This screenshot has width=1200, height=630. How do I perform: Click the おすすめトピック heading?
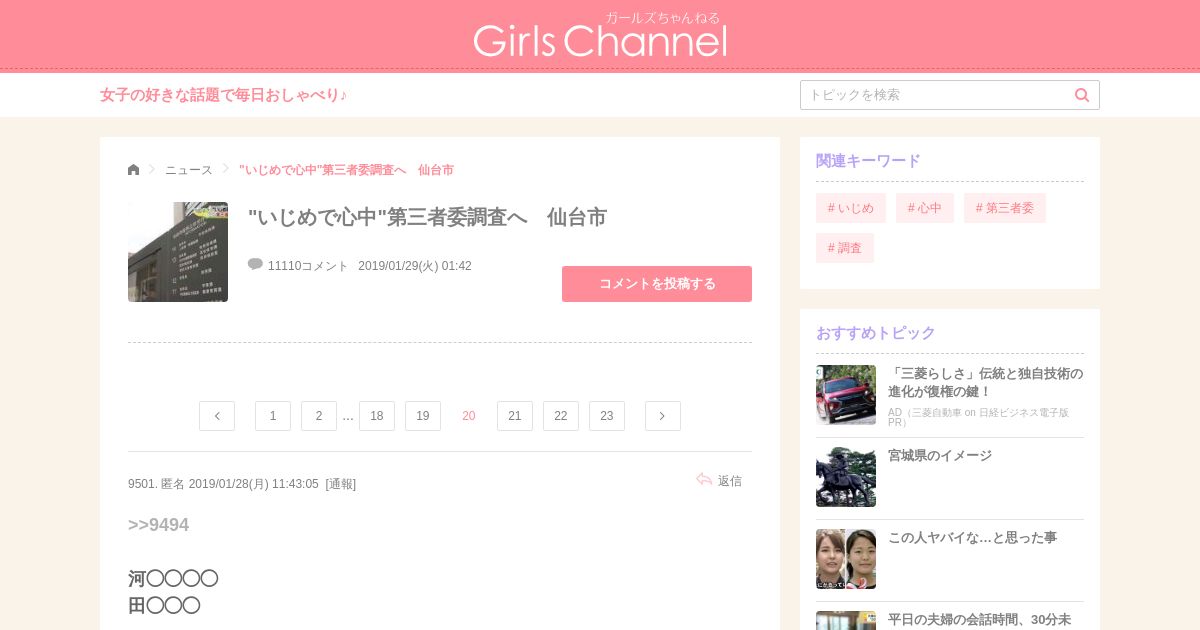pos(876,333)
